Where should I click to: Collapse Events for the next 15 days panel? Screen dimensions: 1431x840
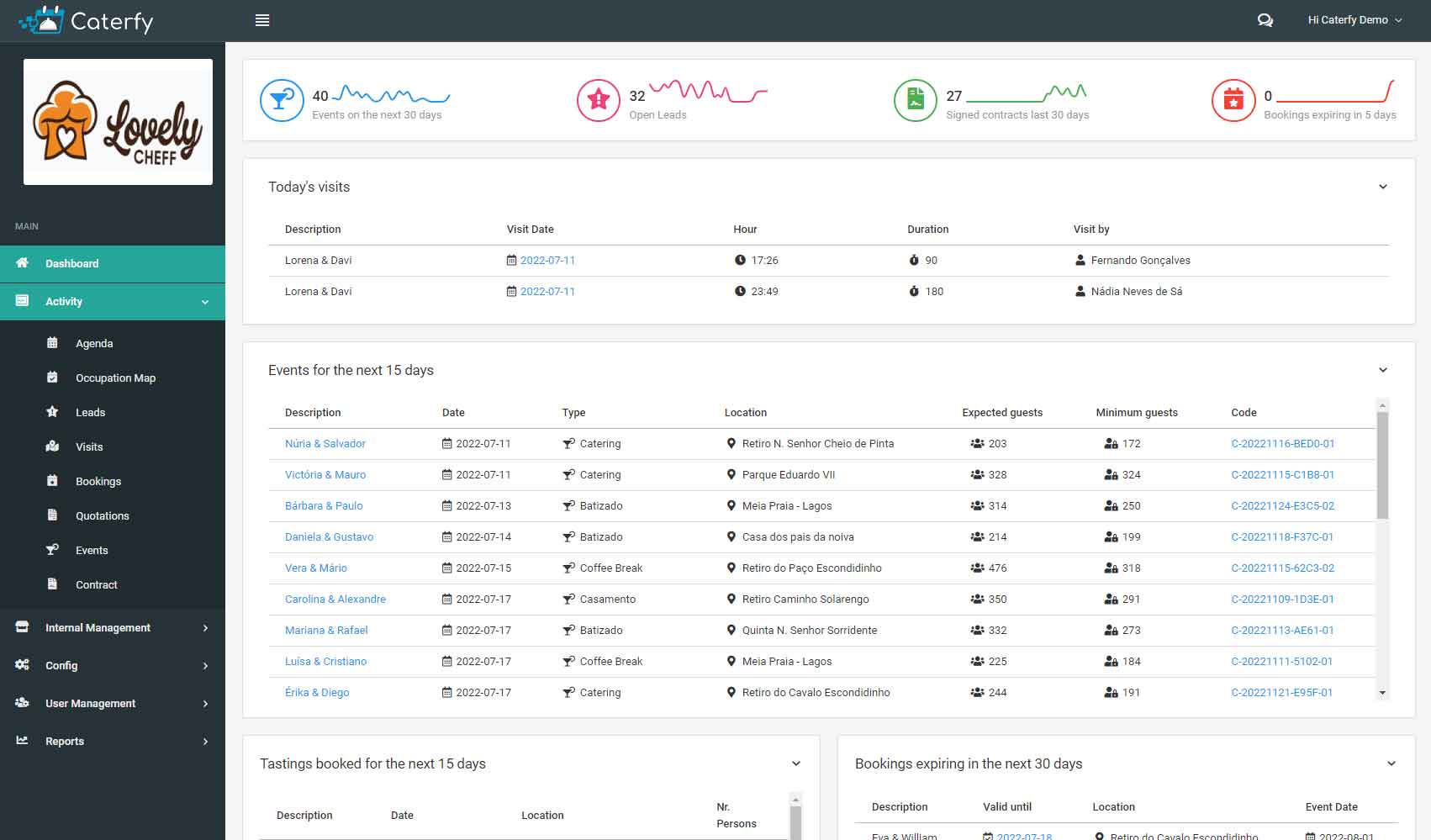[x=1383, y=370]
